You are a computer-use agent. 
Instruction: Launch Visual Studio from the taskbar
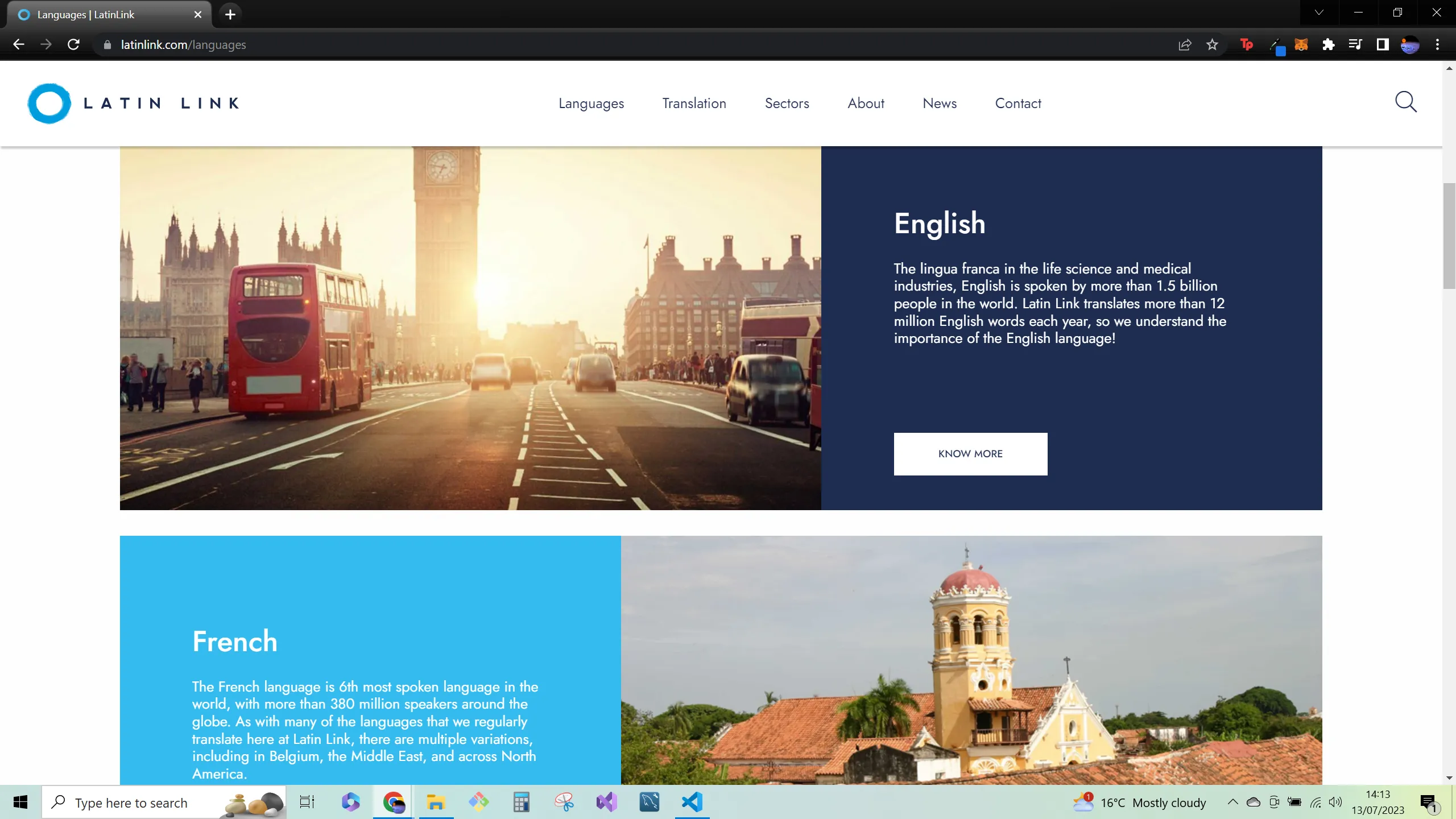[x=606, y=802]
